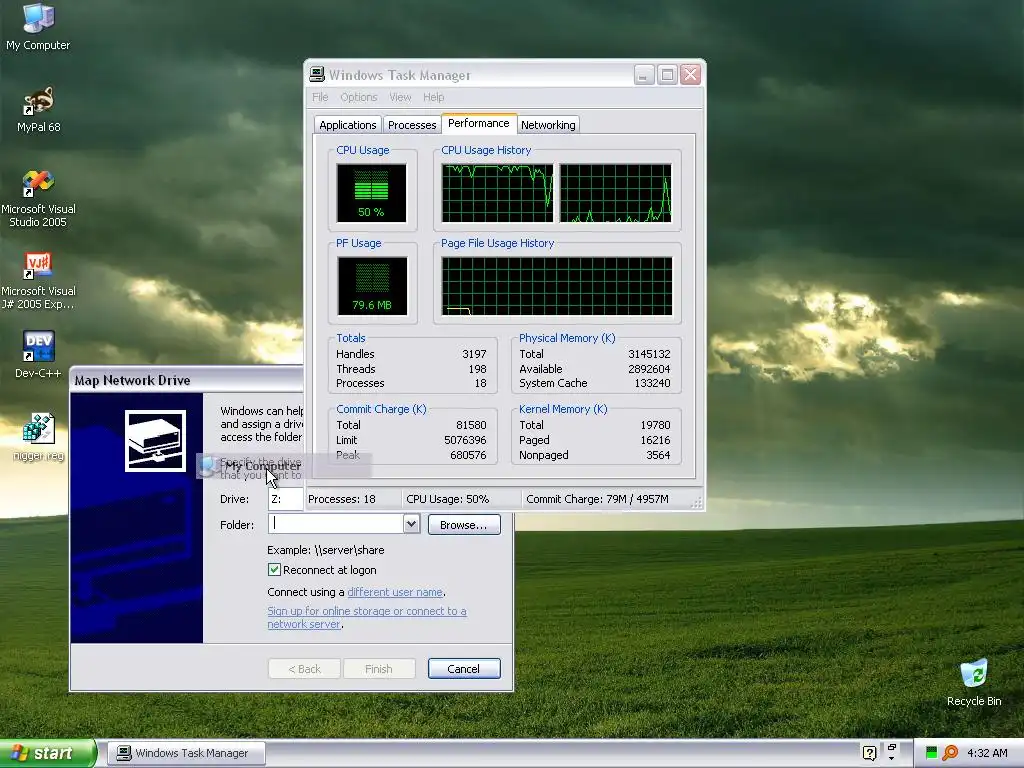Click the Page File Usage History graph
The image size is (1024, 768).
tap(557, 286)
